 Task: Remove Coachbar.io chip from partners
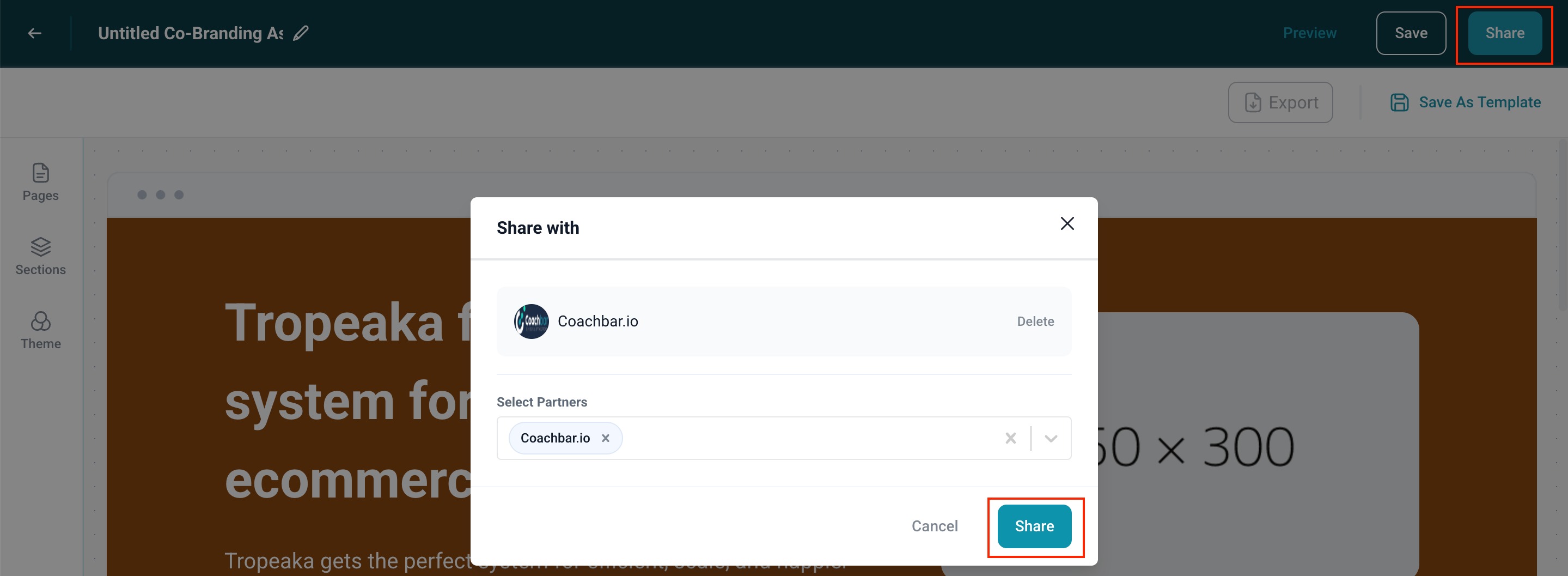605,438
